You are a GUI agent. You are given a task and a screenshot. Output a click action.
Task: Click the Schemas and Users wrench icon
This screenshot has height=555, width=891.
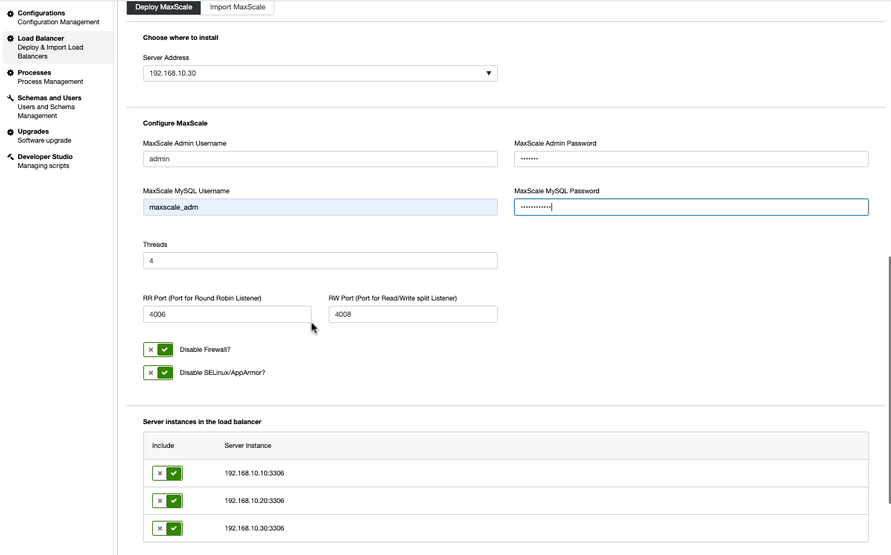(10, 98)
